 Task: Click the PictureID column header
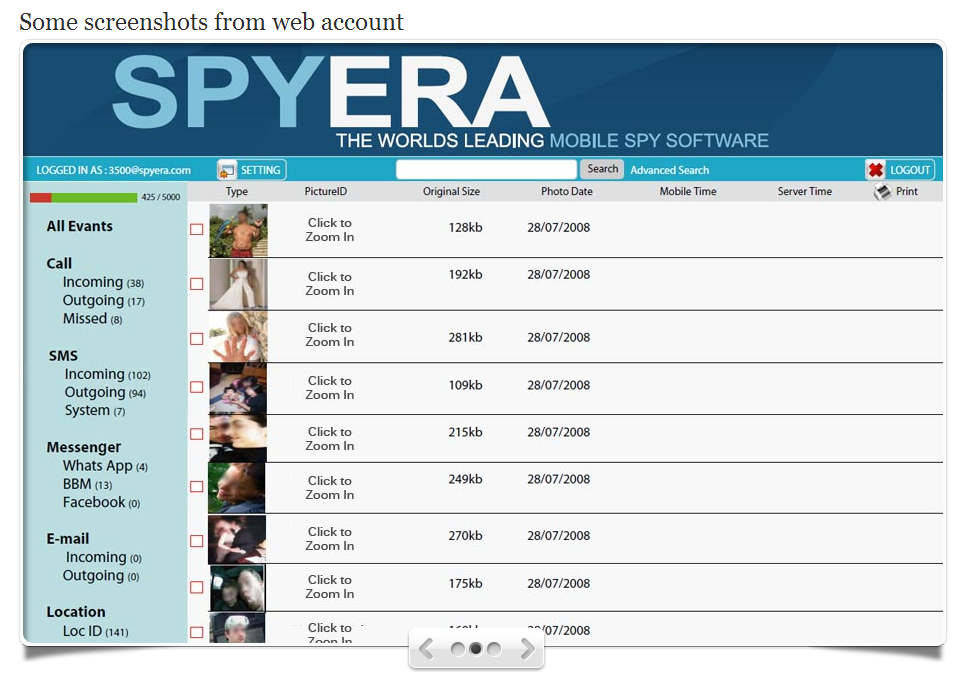coord(325,191)
